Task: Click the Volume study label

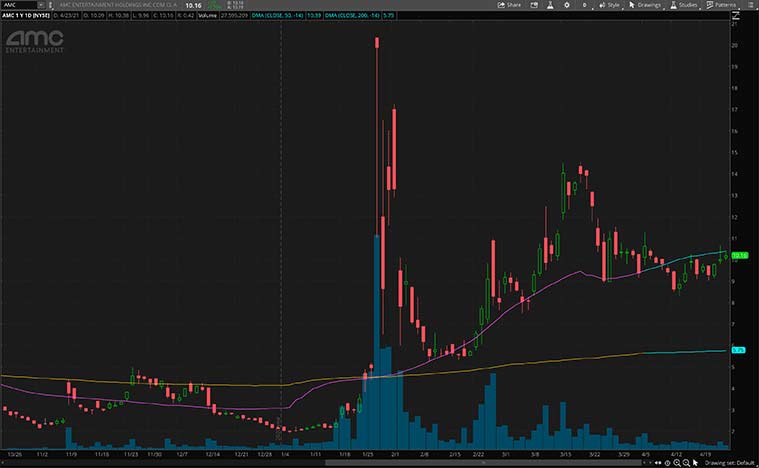Action: 208,16
